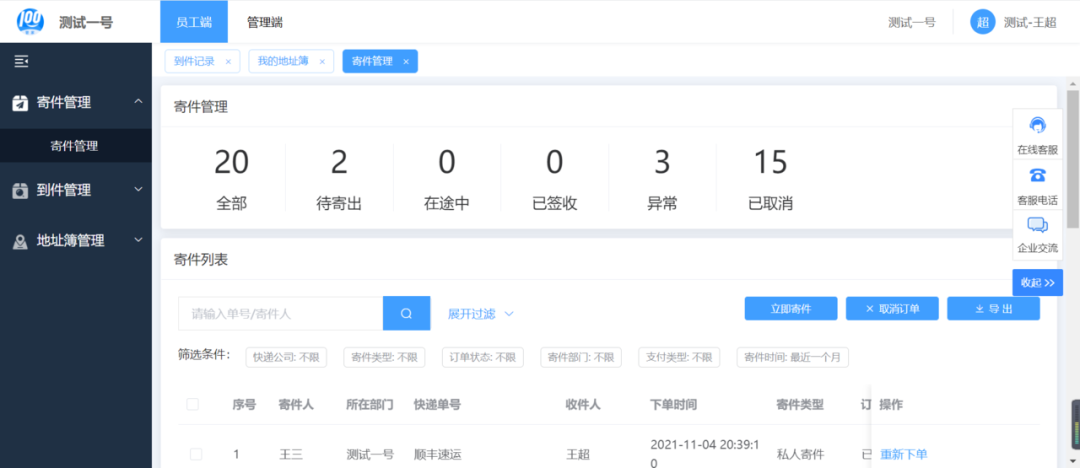The height and width of the screenshot is (468, 1080).
Task: Click 导出 export button
Action: click(x=993, y=309)
